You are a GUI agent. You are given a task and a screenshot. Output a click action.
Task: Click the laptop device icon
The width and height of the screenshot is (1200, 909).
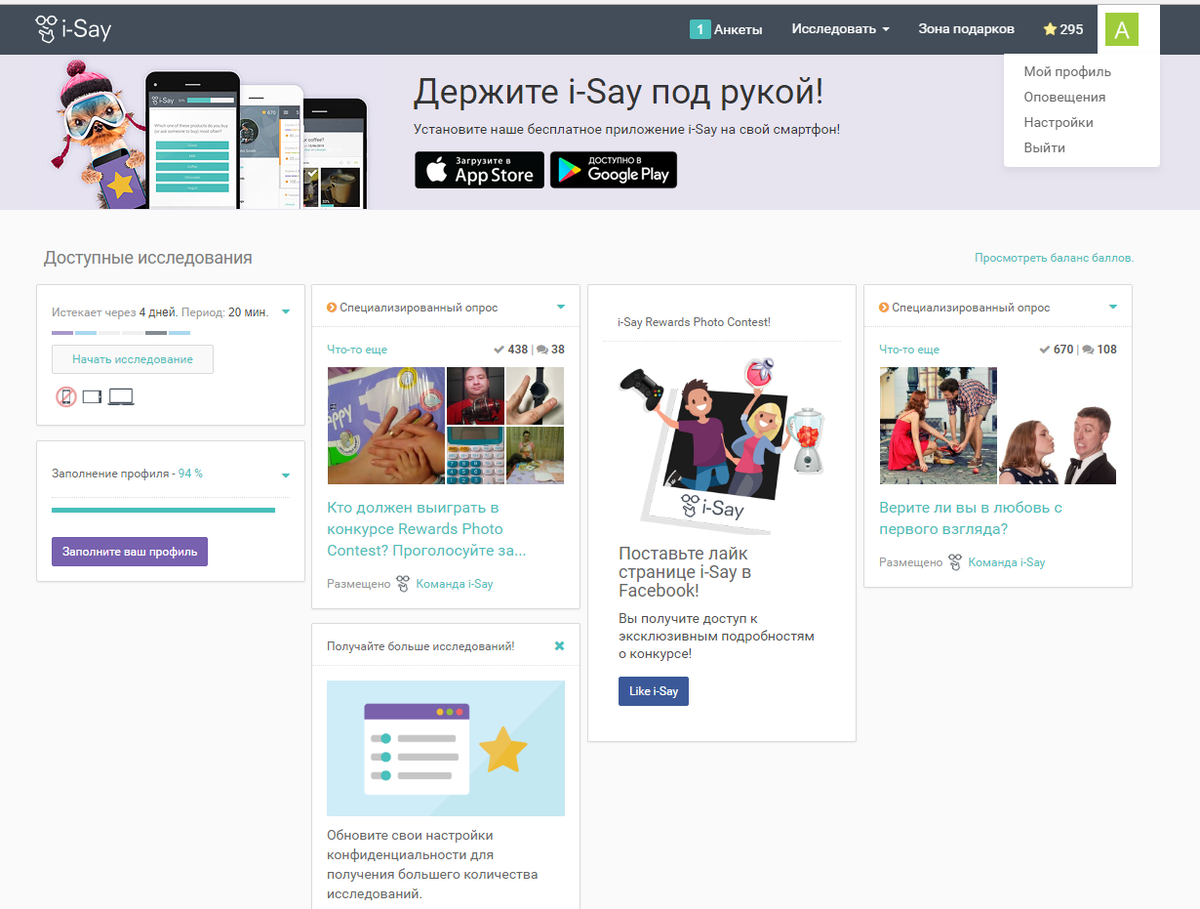[x=121, y=397]
